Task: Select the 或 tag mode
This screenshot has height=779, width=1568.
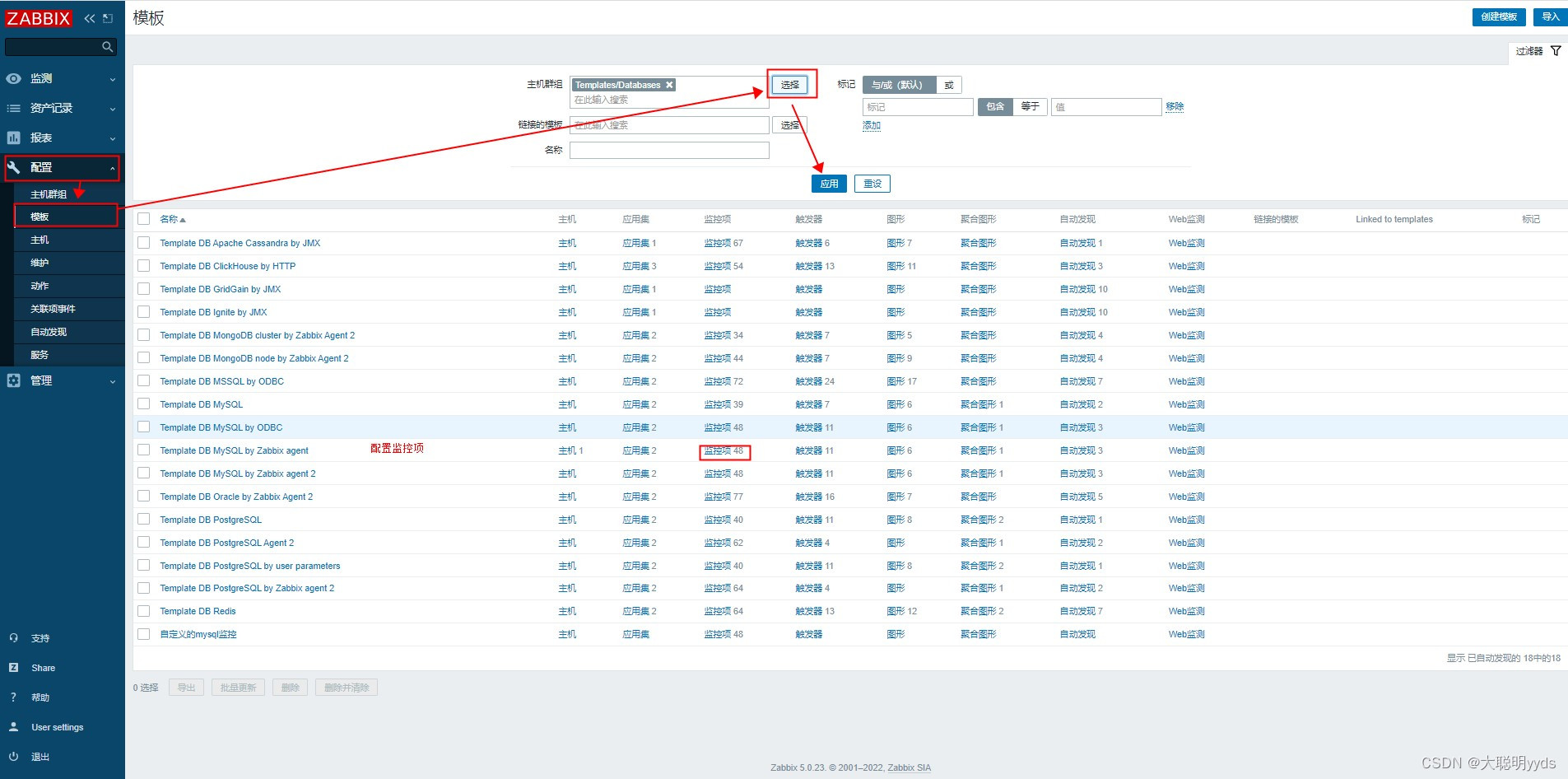Action: point(949,85)
